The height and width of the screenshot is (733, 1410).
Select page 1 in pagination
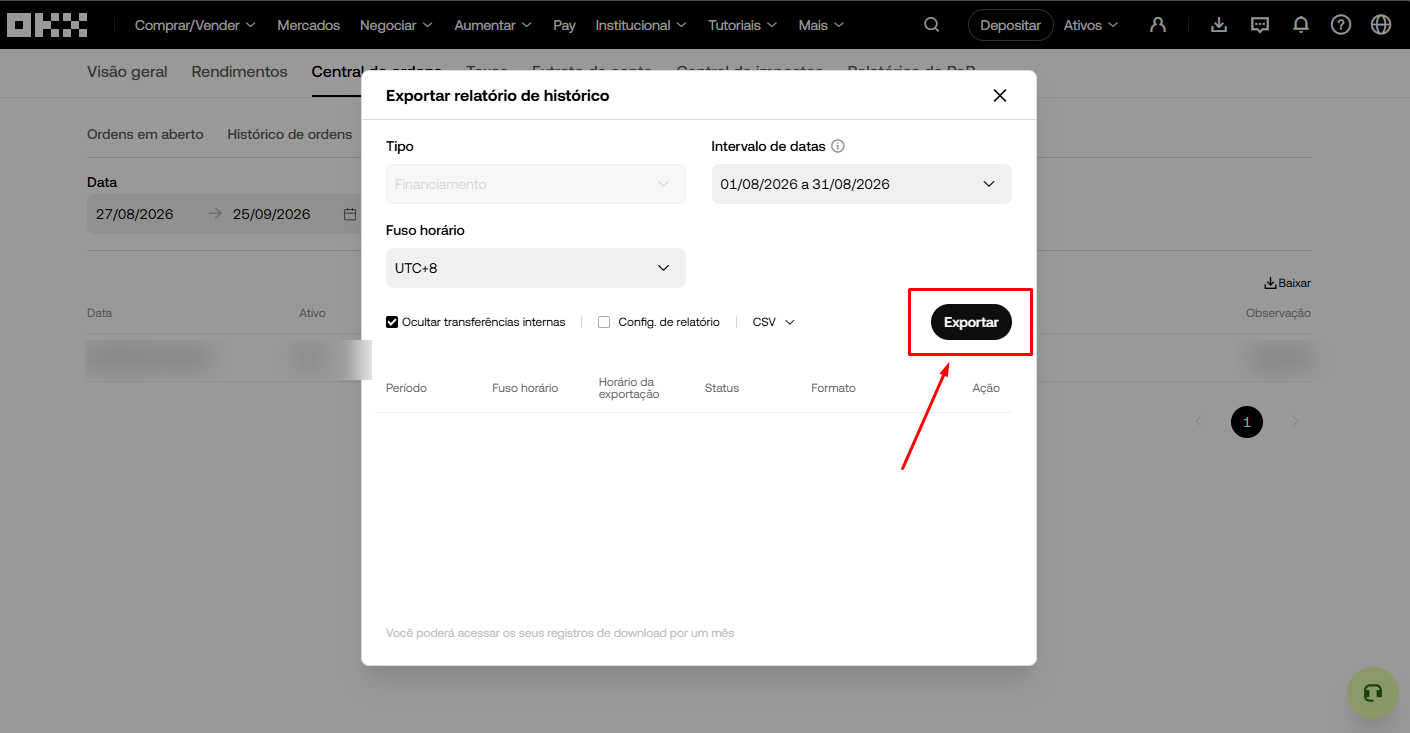pos(1247,422)
